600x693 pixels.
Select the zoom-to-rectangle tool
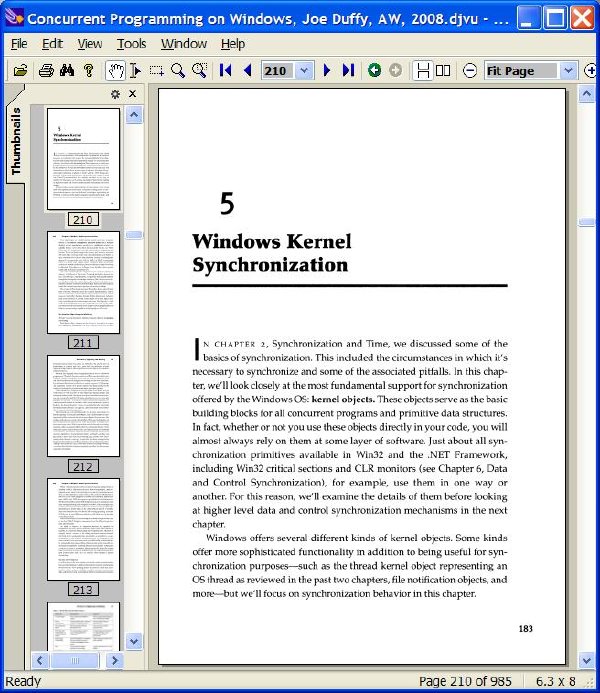click(x=200, y=71)
